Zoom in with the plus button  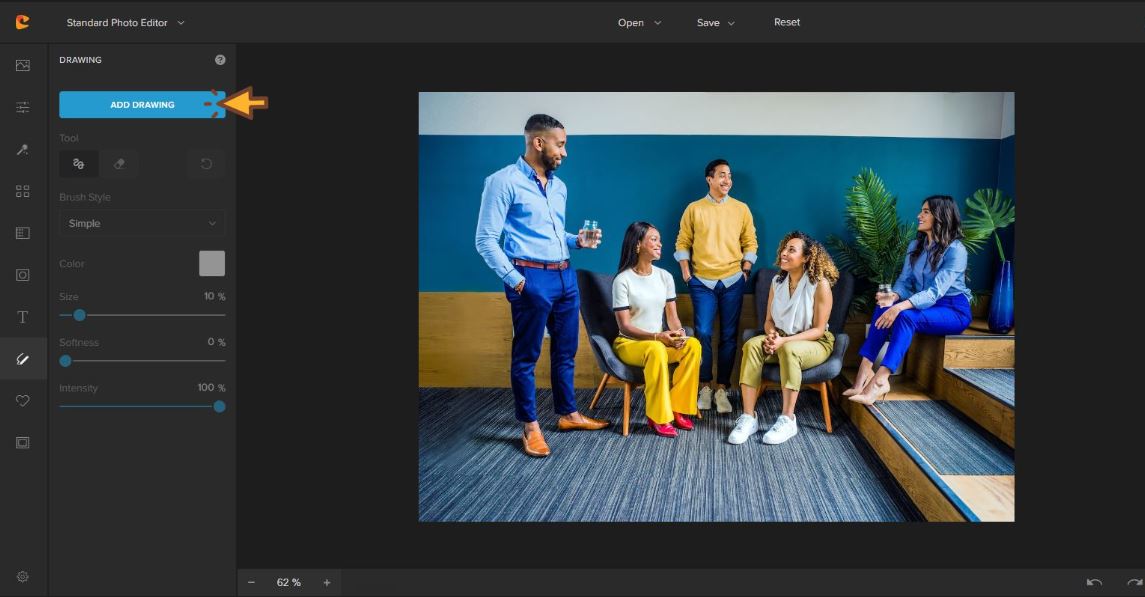point(326,582)
